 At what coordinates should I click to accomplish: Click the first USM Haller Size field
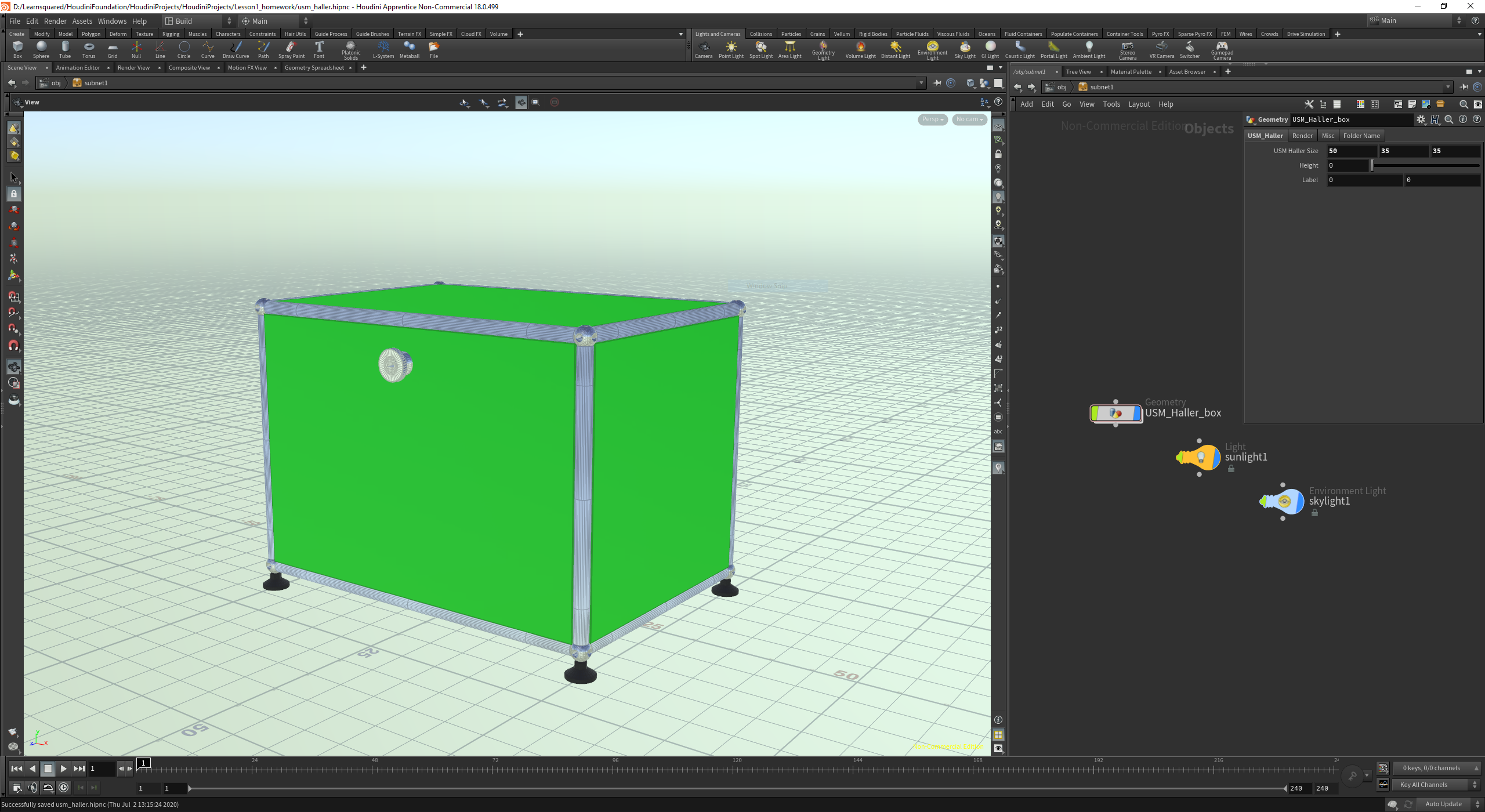[x=1352, y=151]
